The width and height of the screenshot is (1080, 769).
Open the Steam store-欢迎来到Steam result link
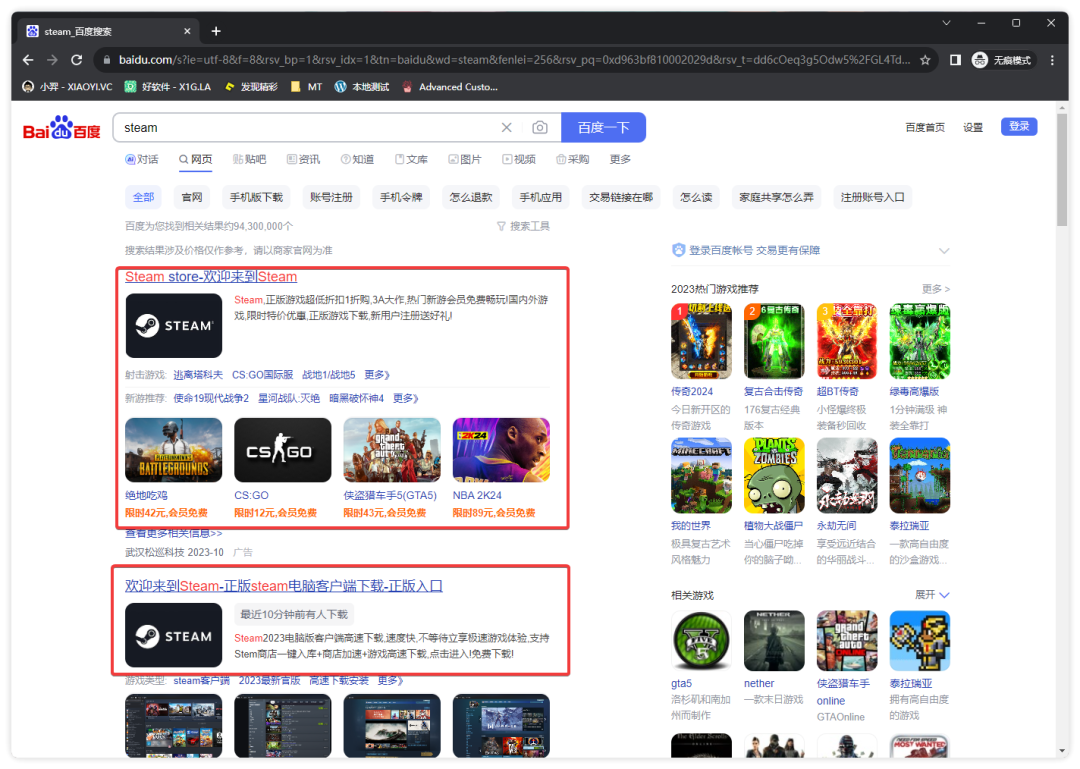[211, 277]
